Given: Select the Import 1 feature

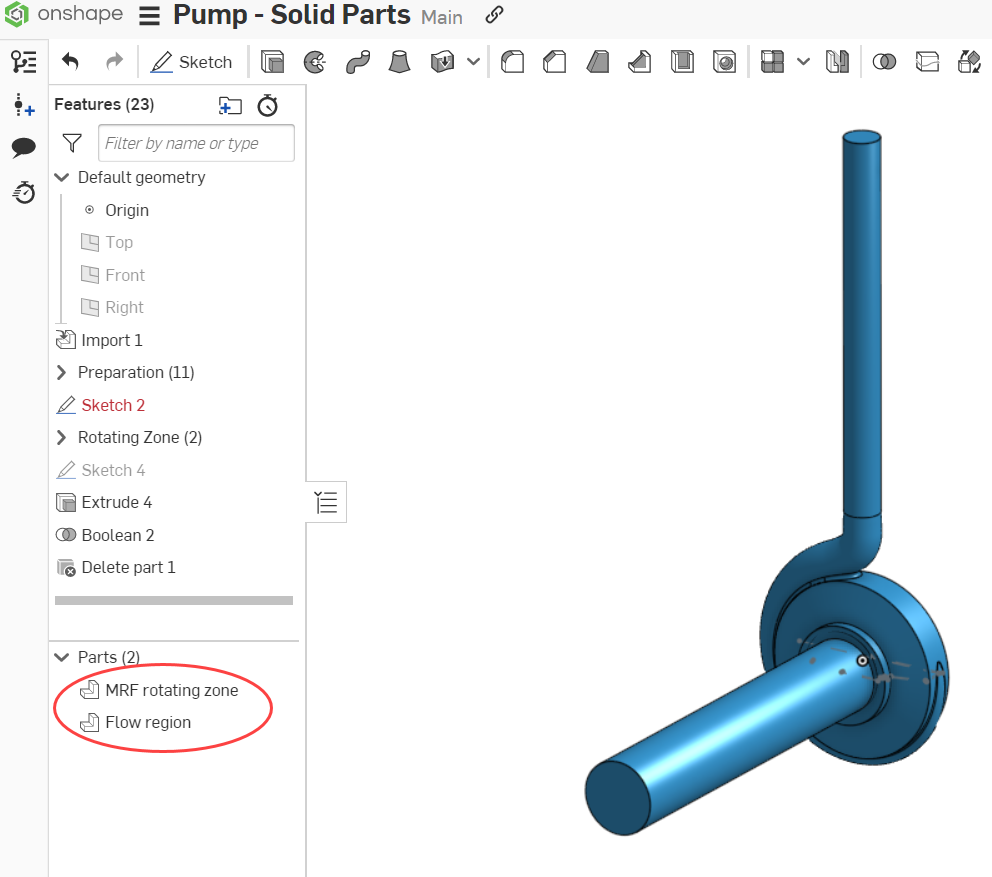Looking at the screenshot, I should coord(112,340).
